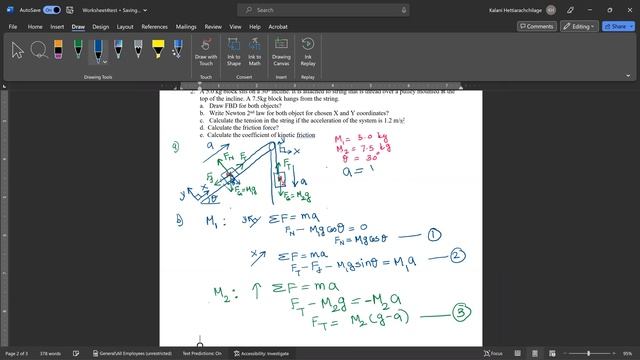Open the Acrobat tab
The image size is (640, 360).
pyautogui.click(x=278, y=27)
